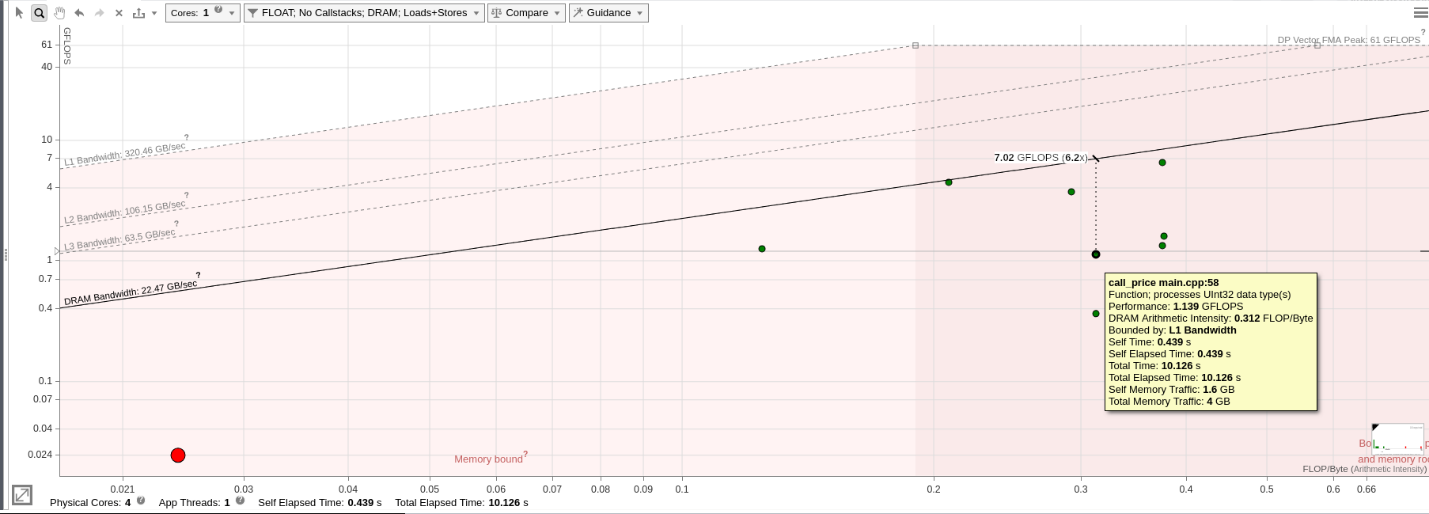Click the help mark for L1 Bandwidth

click(186, 136)
